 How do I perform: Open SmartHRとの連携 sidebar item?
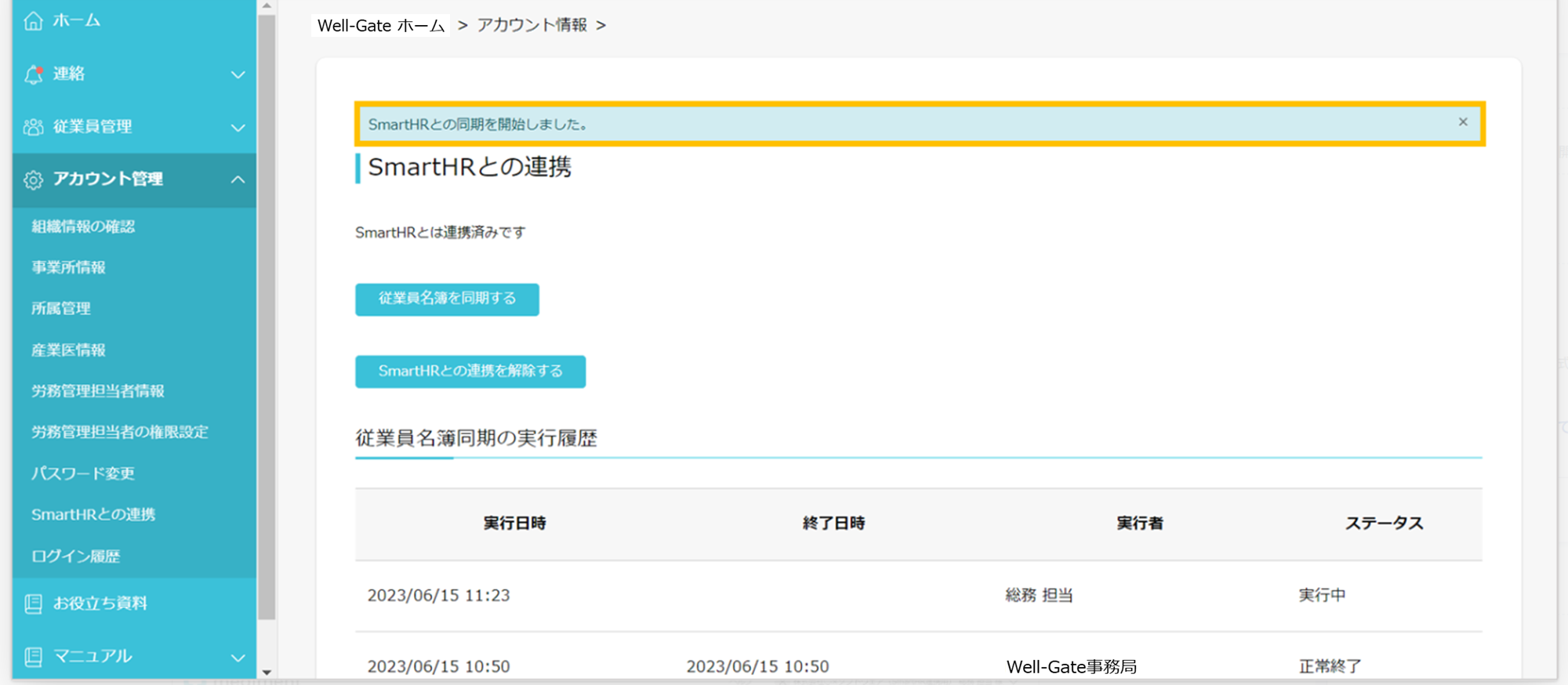[93, 514]
